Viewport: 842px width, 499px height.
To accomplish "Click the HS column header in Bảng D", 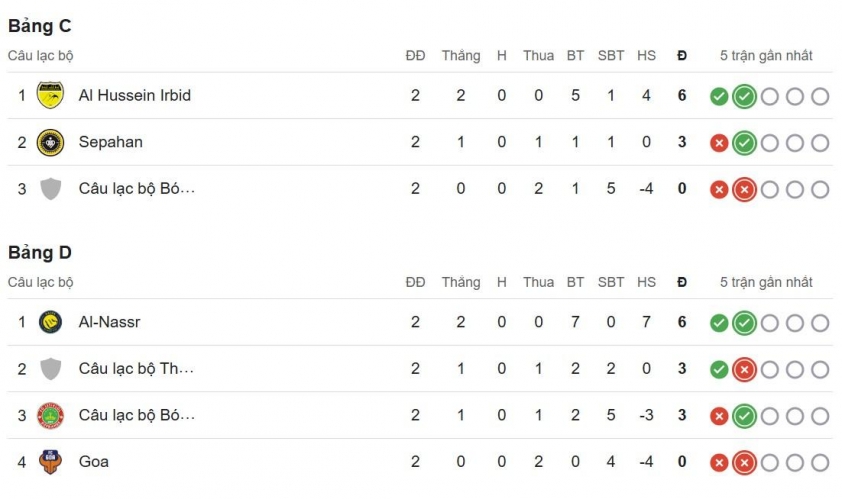I will pyautogui.click(x=646, y=282).
